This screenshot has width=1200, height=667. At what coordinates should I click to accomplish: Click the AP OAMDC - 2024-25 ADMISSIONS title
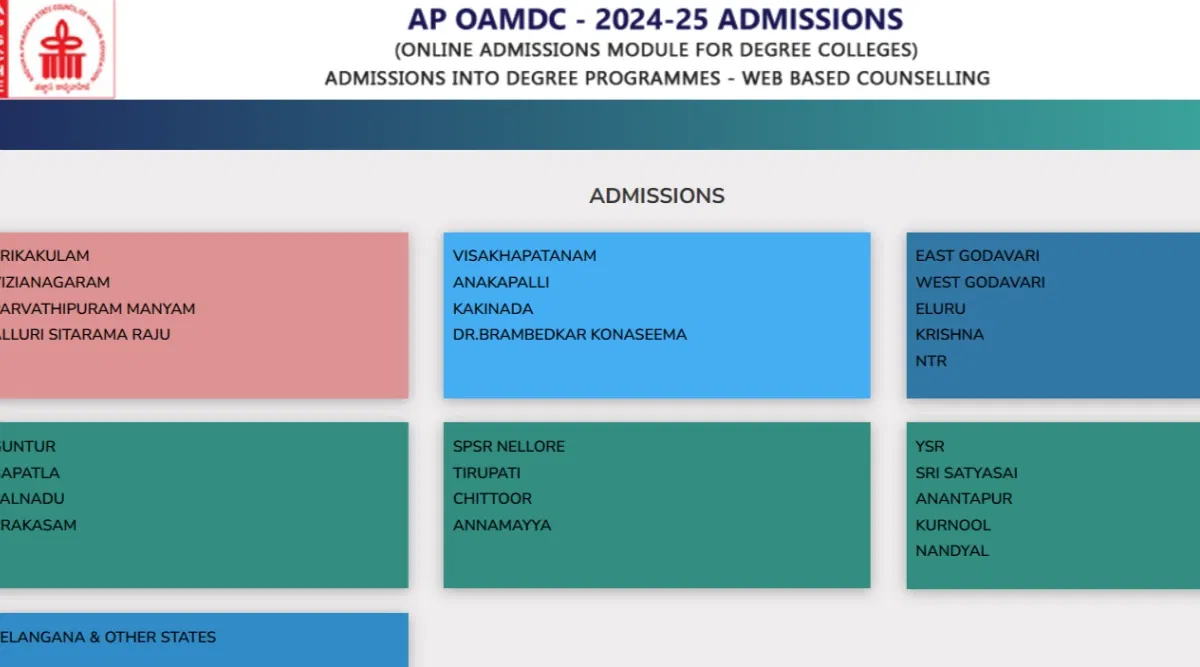pos(656,19)
